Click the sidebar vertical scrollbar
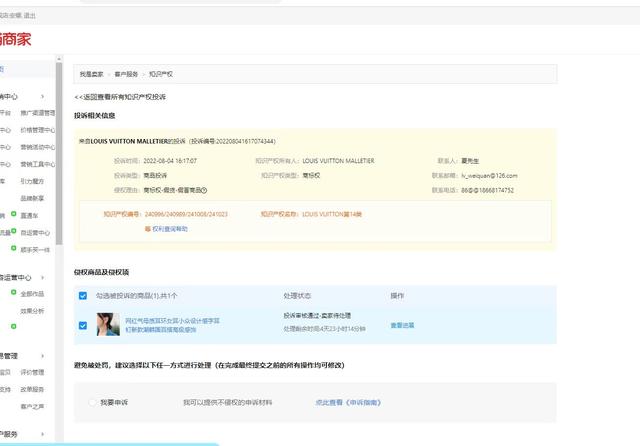 tap(59, 150)
